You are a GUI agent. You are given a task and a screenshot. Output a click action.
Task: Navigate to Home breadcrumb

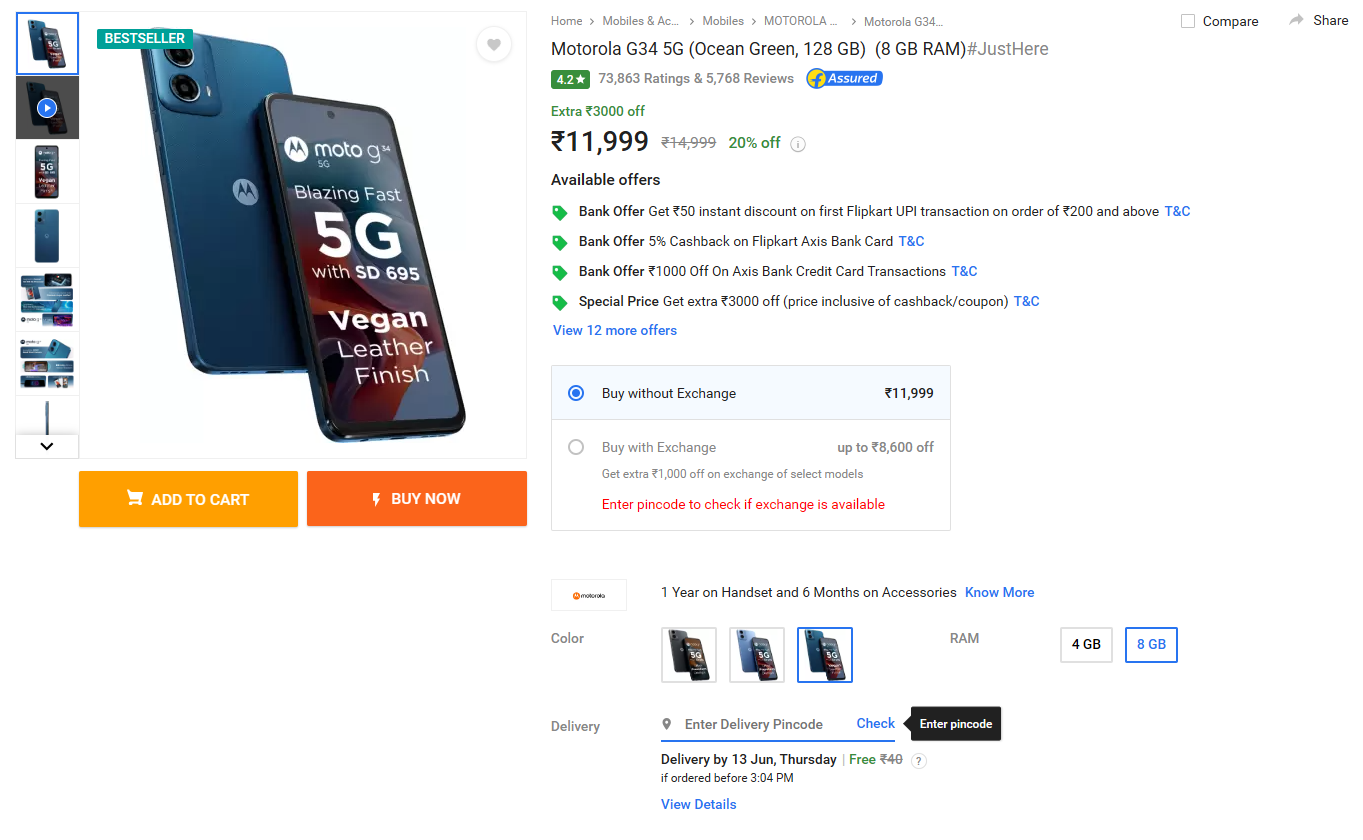(x=566, y=21)
